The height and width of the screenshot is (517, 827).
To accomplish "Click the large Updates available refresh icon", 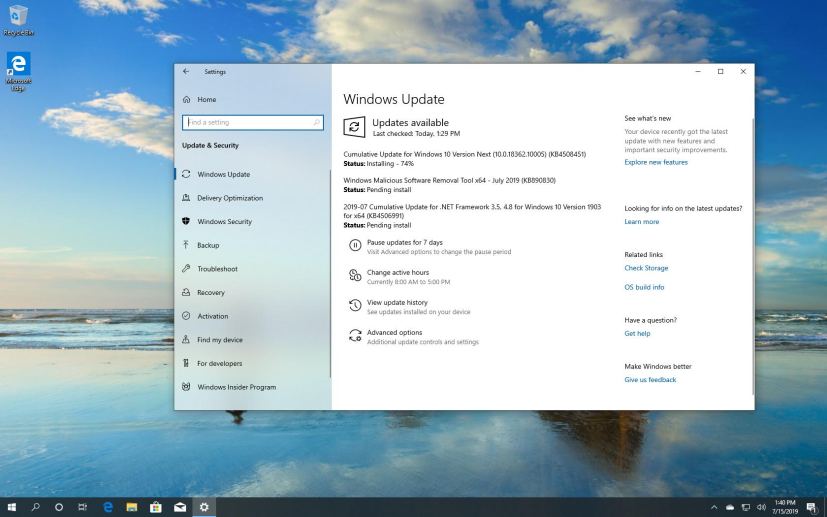I will [x=354, y=127].
